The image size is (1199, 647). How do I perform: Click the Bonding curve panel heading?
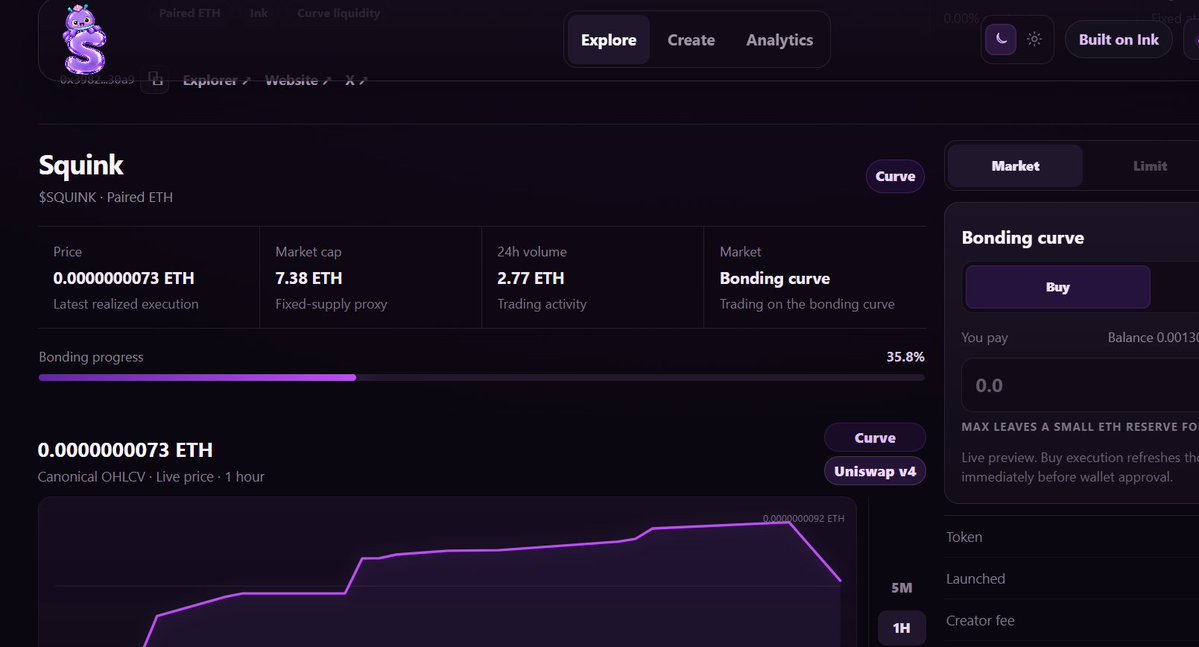1022,238
